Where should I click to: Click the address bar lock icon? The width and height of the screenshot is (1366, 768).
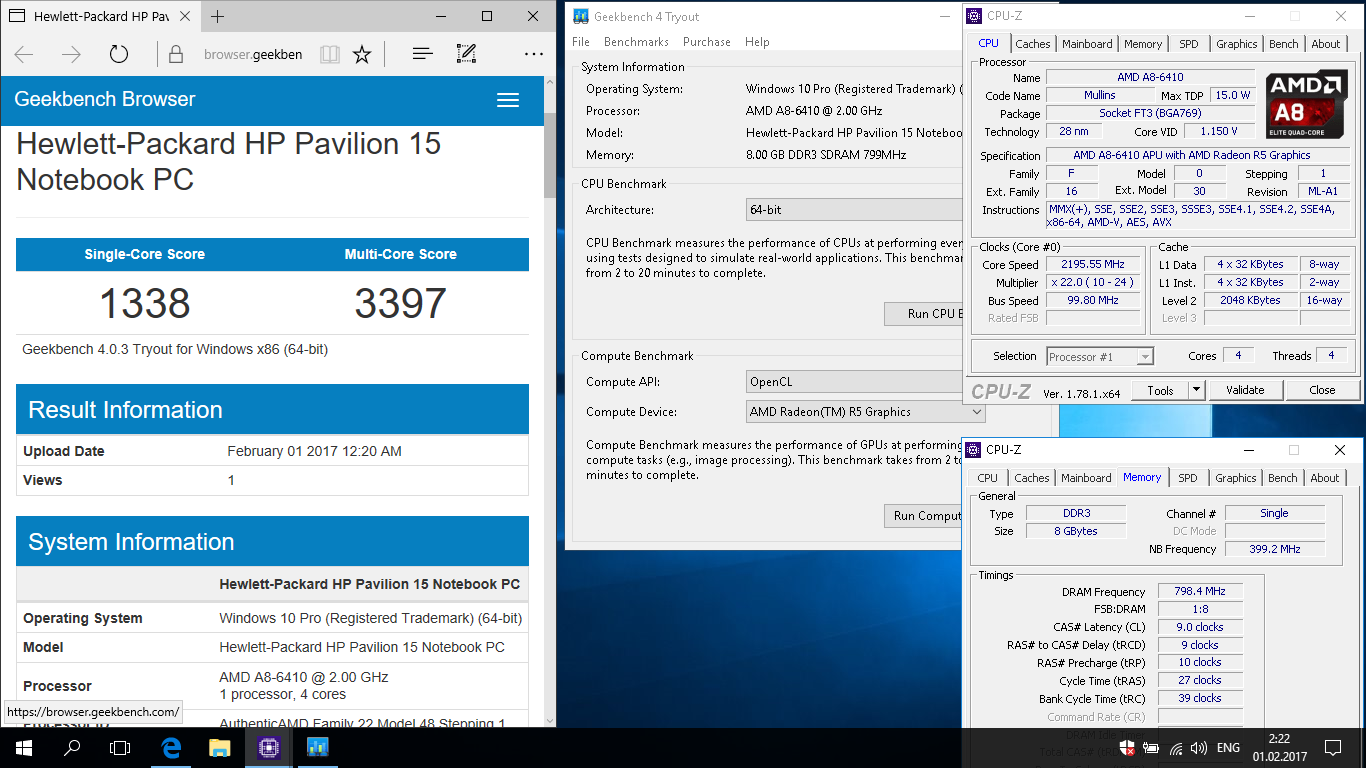175,55
